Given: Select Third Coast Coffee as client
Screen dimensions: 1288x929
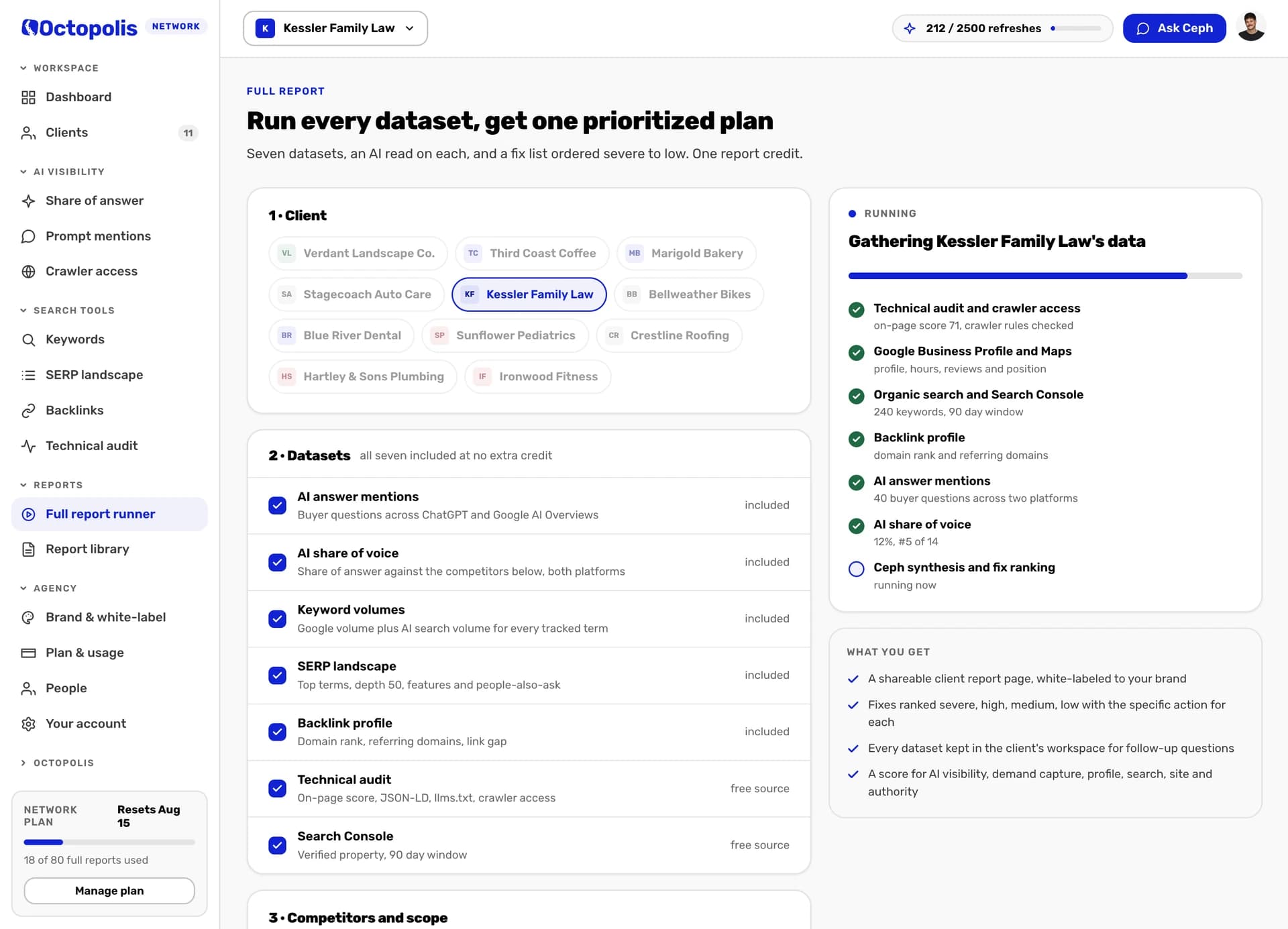Looking at the screenshot, I should 531,253.
